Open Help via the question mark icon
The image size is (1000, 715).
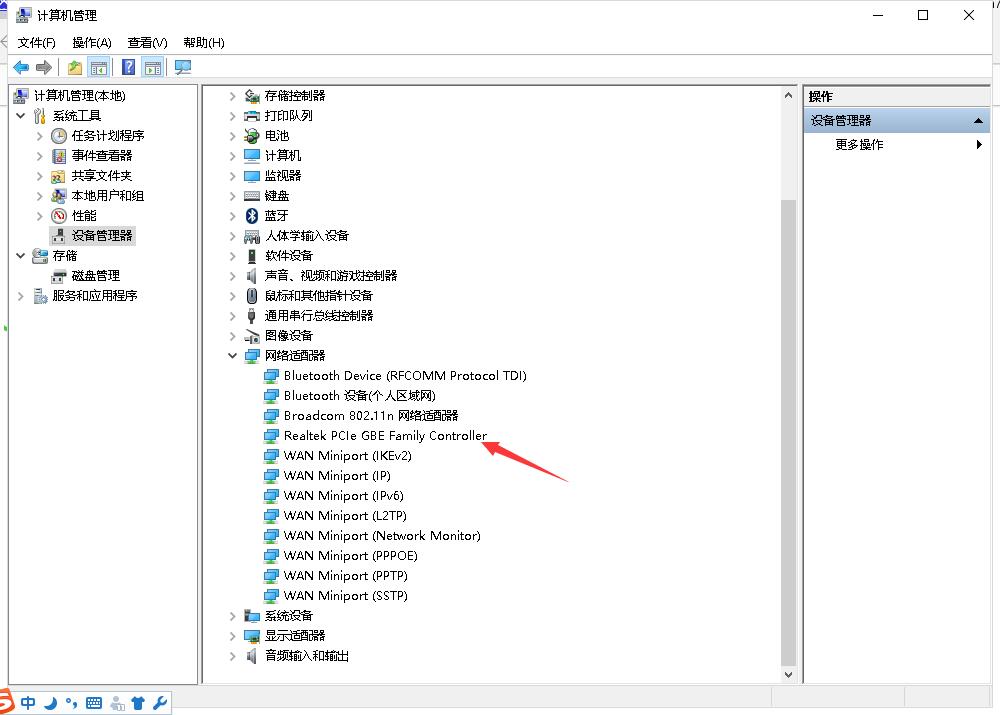(128, 67)
